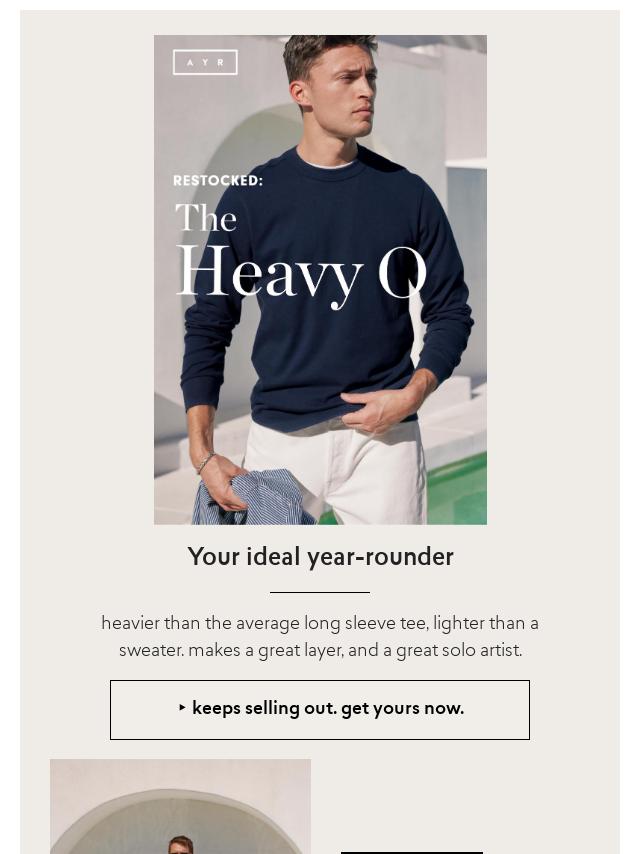The height and width of the screenshot is (854, 640).
Task: Click the 'RESTOCKED:' label on hero image
Action: coord(218,180)
